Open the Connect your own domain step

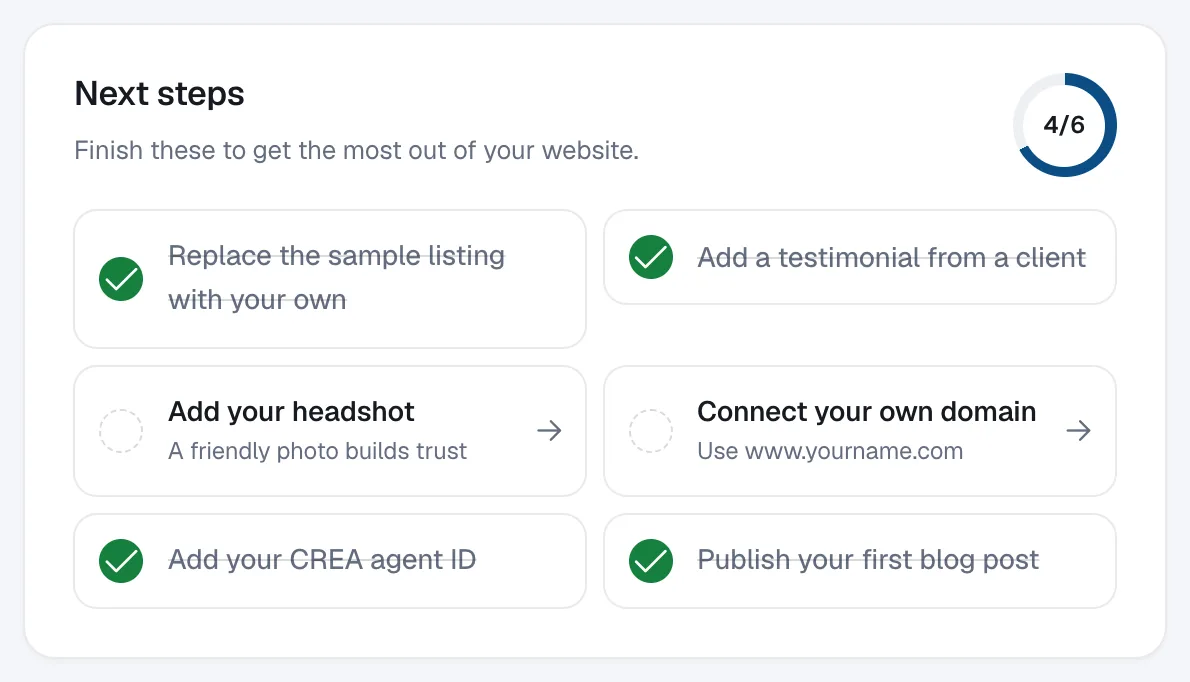coord(860,431)
